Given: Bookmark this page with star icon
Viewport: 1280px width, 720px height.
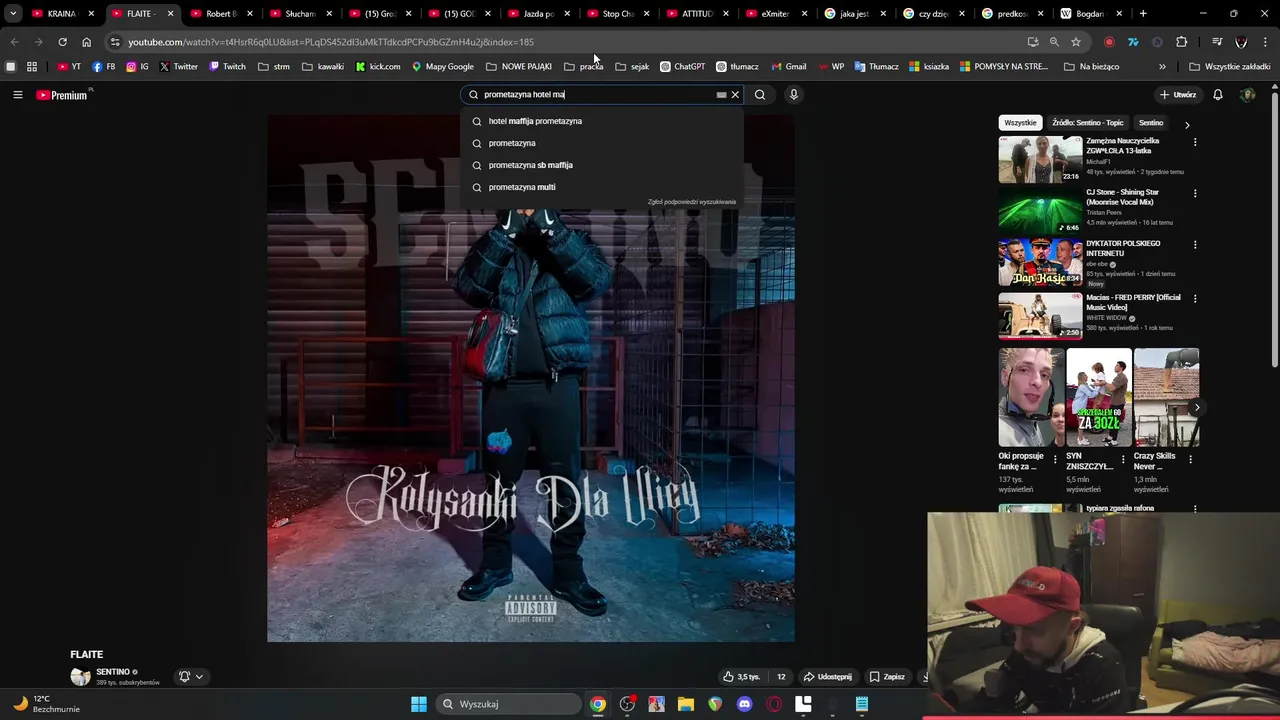Looking at the screenshot, I should [1076, 42].
